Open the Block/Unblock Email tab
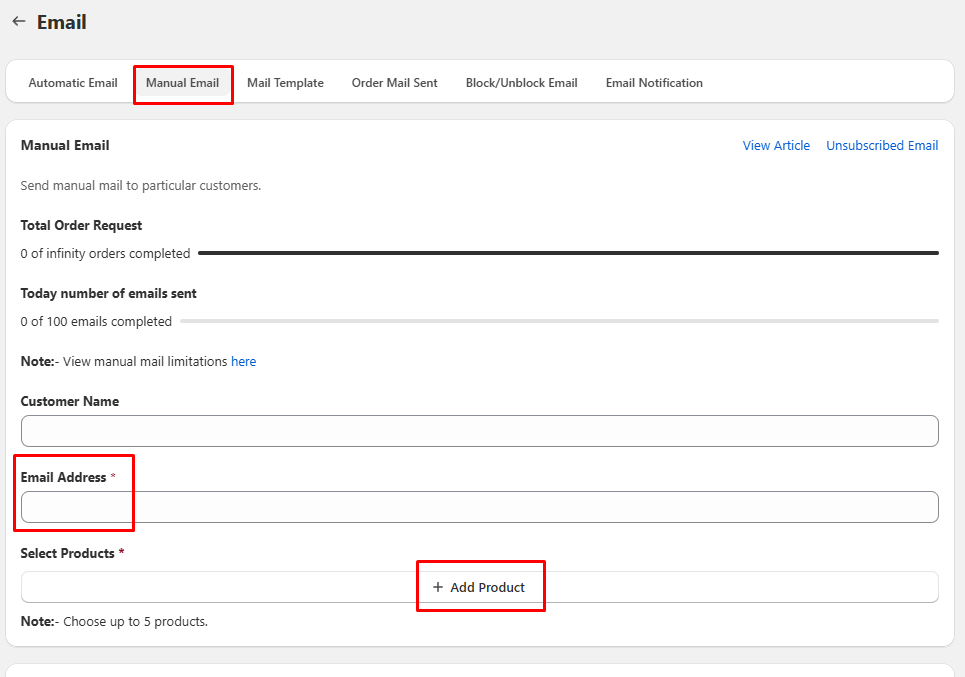 pyautogui.click(x=521, y=83)
